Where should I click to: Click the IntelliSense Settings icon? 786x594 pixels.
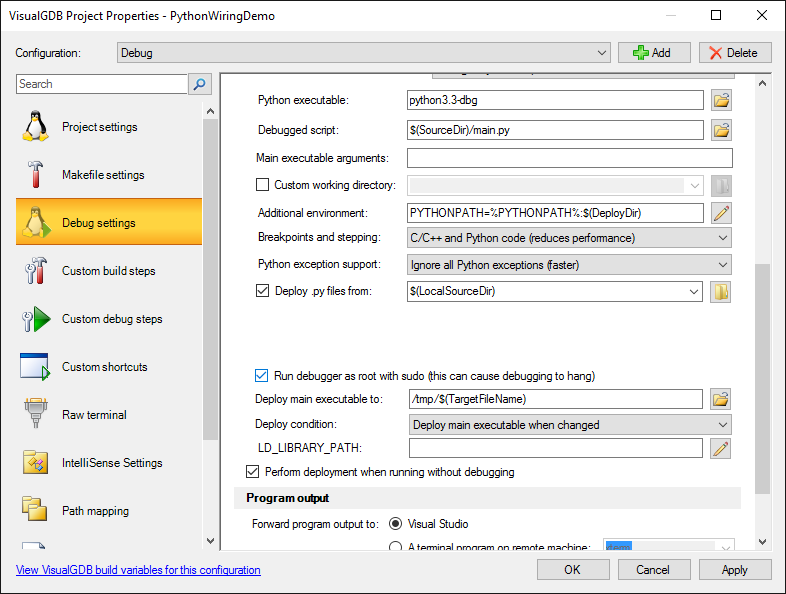[x=35, y=462]
